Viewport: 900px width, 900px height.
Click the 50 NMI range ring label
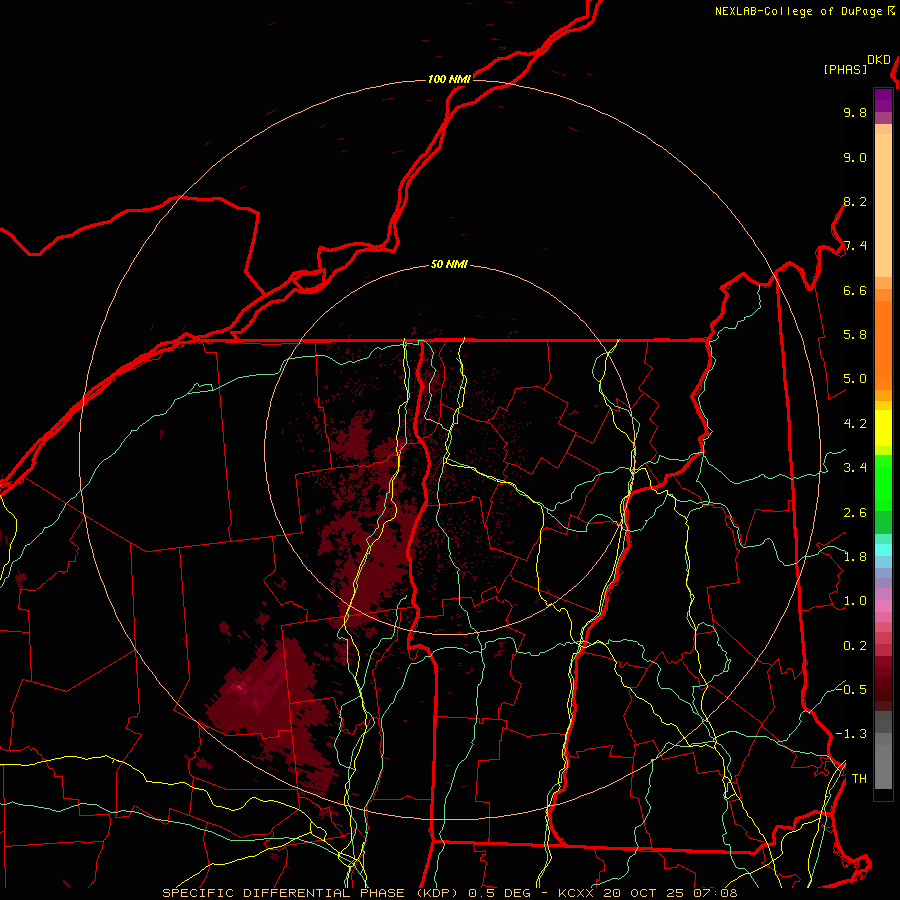tap(449, 265)
